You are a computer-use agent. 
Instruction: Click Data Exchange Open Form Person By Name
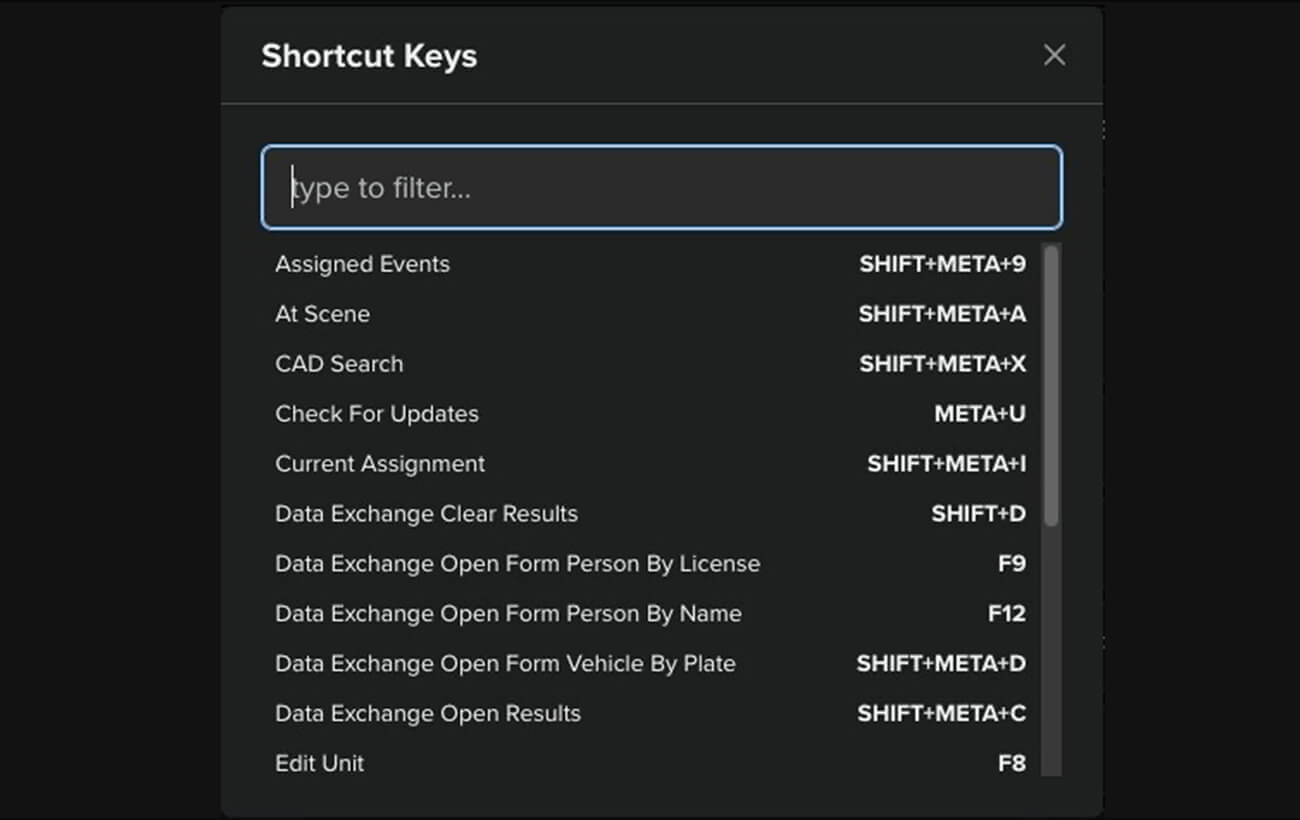[x=508, y=614]
